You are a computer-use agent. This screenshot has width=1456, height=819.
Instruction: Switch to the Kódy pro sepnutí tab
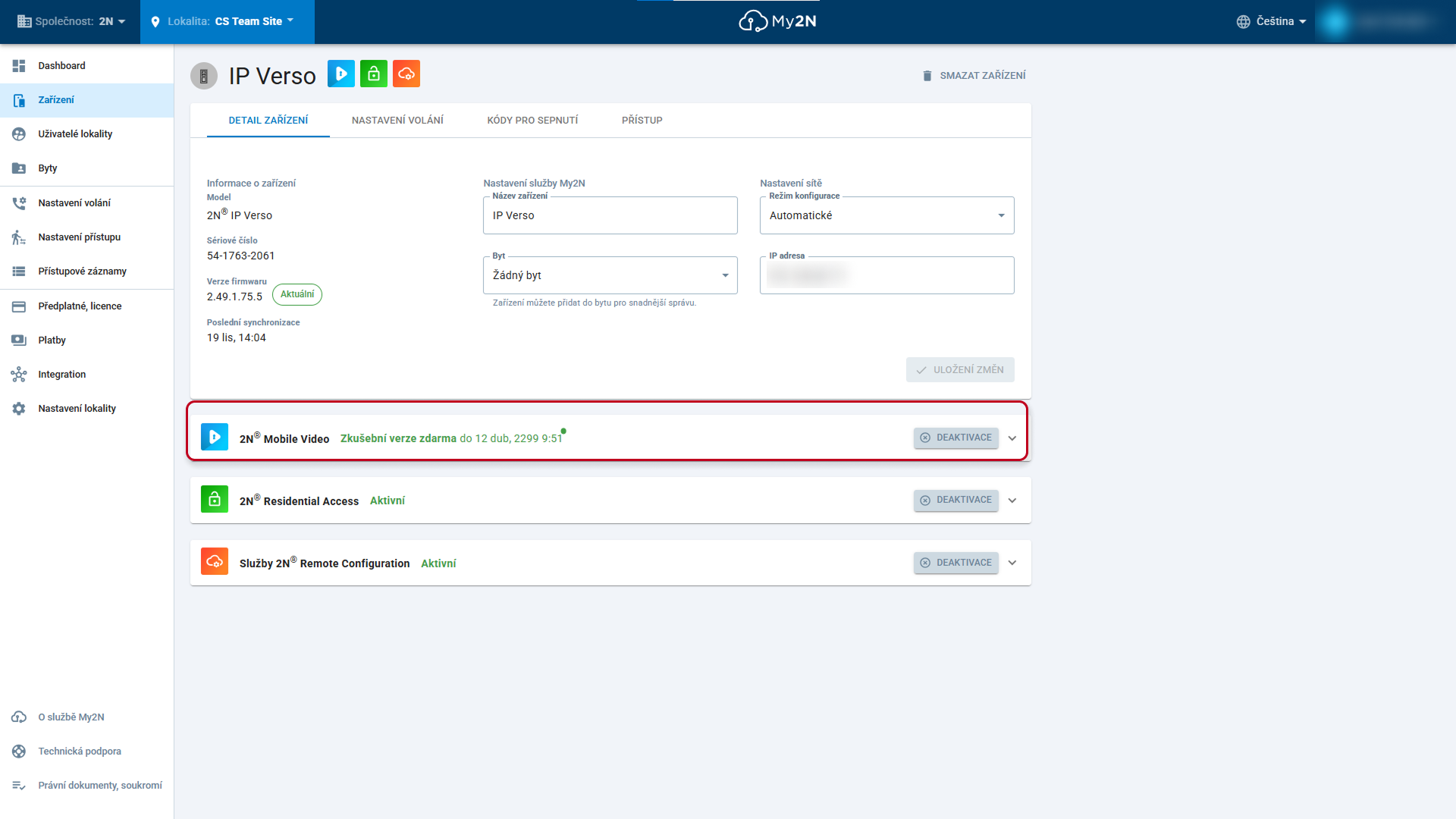(x=532, y=121)
